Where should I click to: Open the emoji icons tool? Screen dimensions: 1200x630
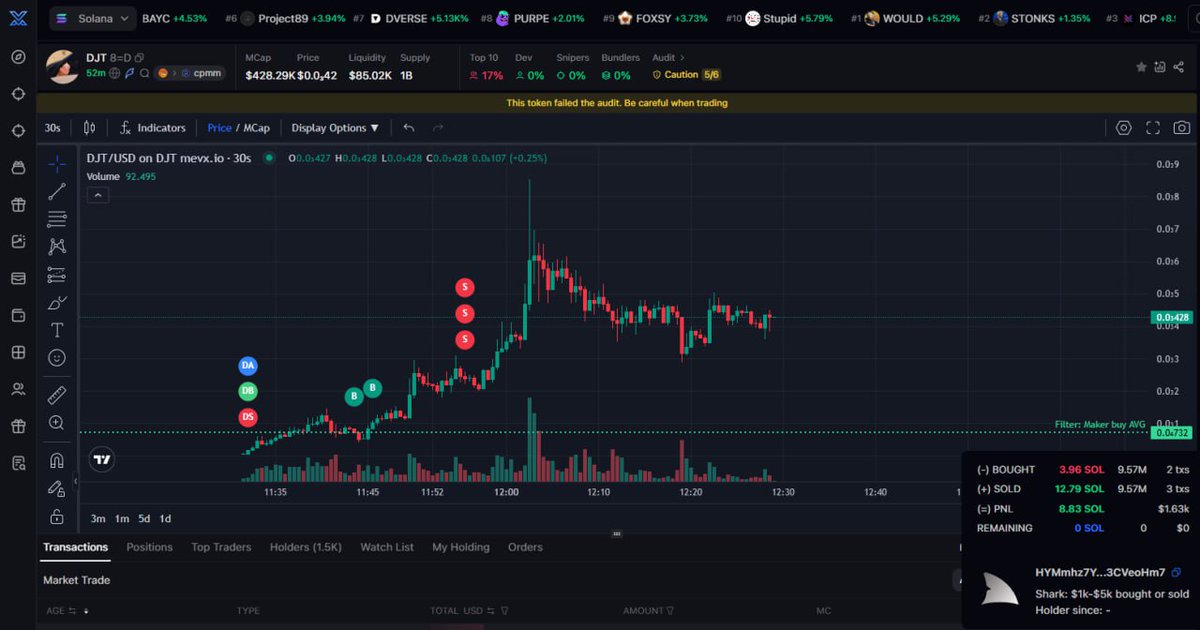pyautogui.click(x=57, y=357)
